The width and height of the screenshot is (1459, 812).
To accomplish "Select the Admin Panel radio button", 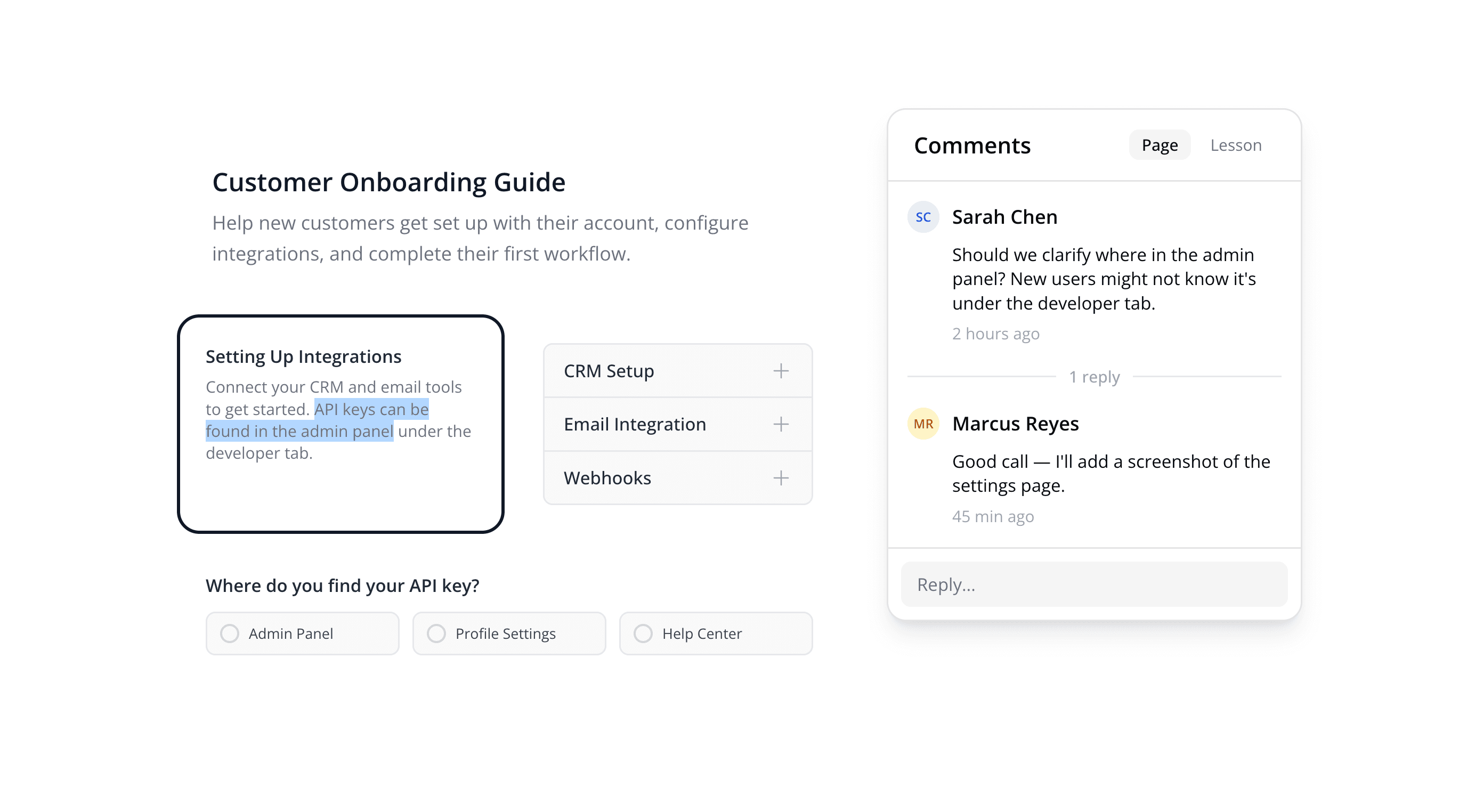I will click(230, 633).
